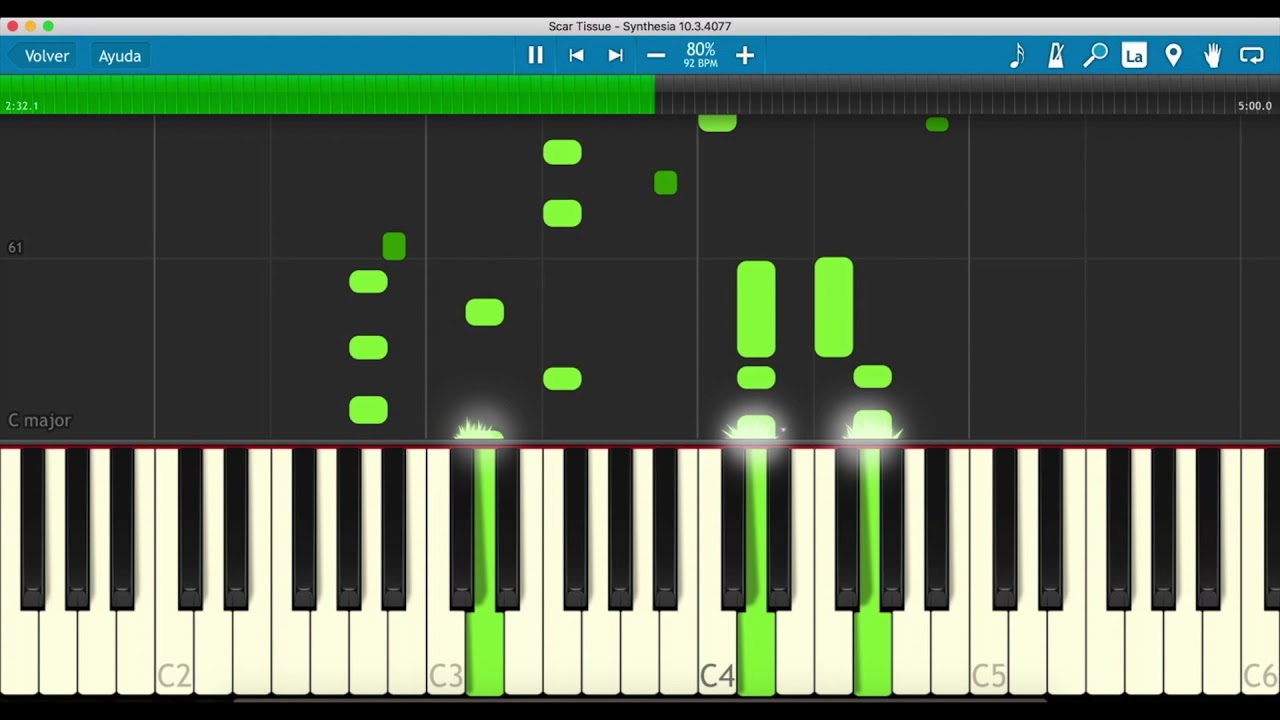Minimize the window with the yellow button

click(x=30, y=26)
